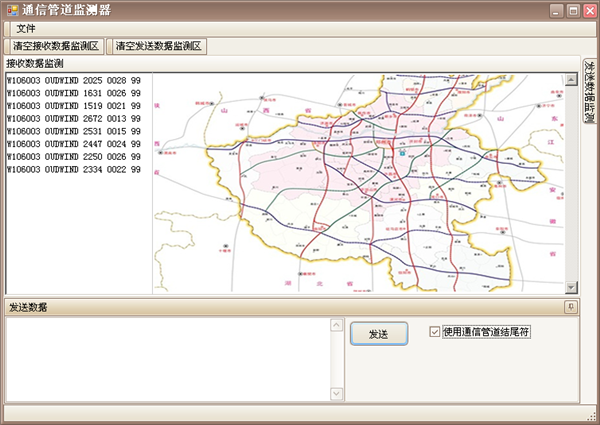This screenshot has height=425, width=600.
Task: Select the row containing 2025 0028 99
Action: click(x=73, y=80)
